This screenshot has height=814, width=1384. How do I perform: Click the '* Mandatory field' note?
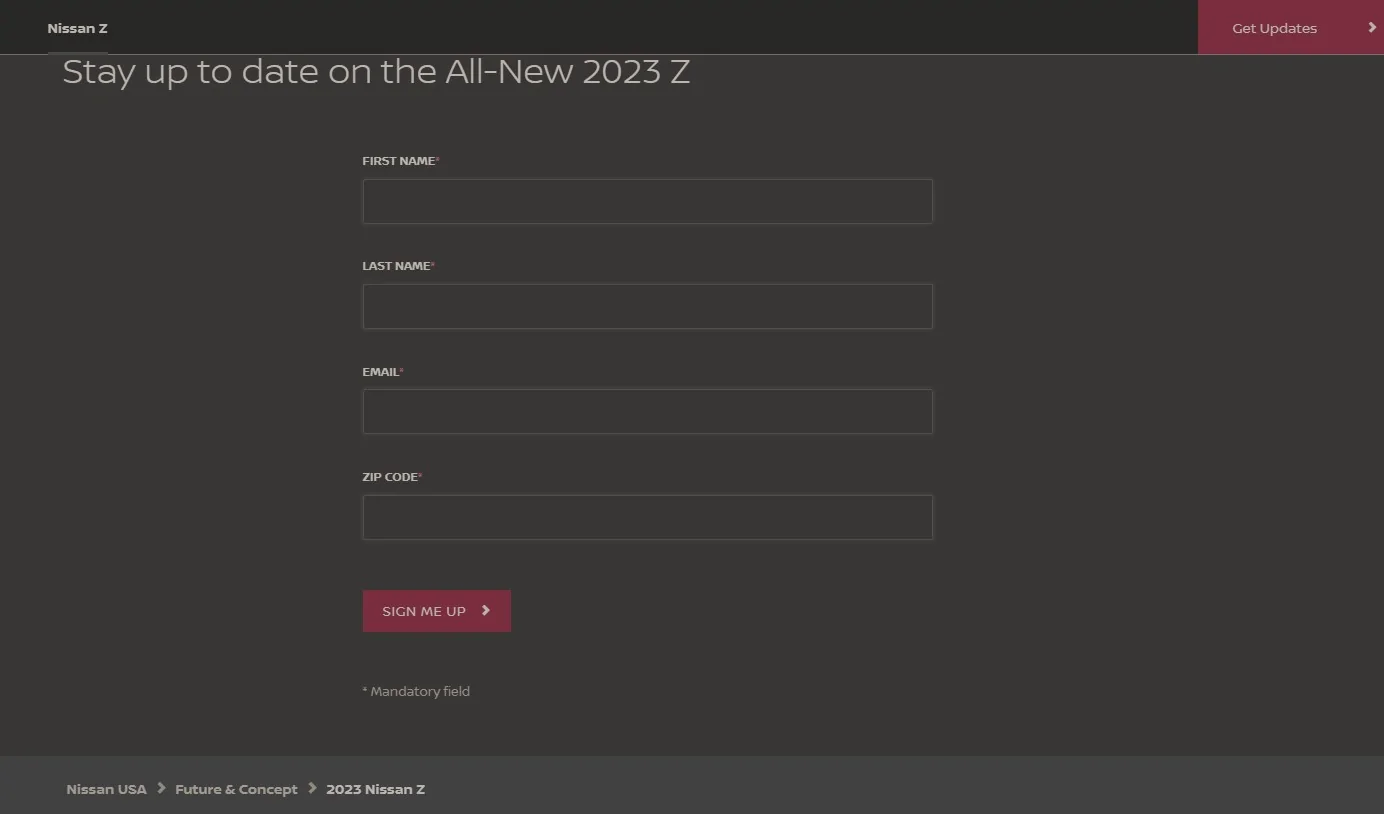416,691
